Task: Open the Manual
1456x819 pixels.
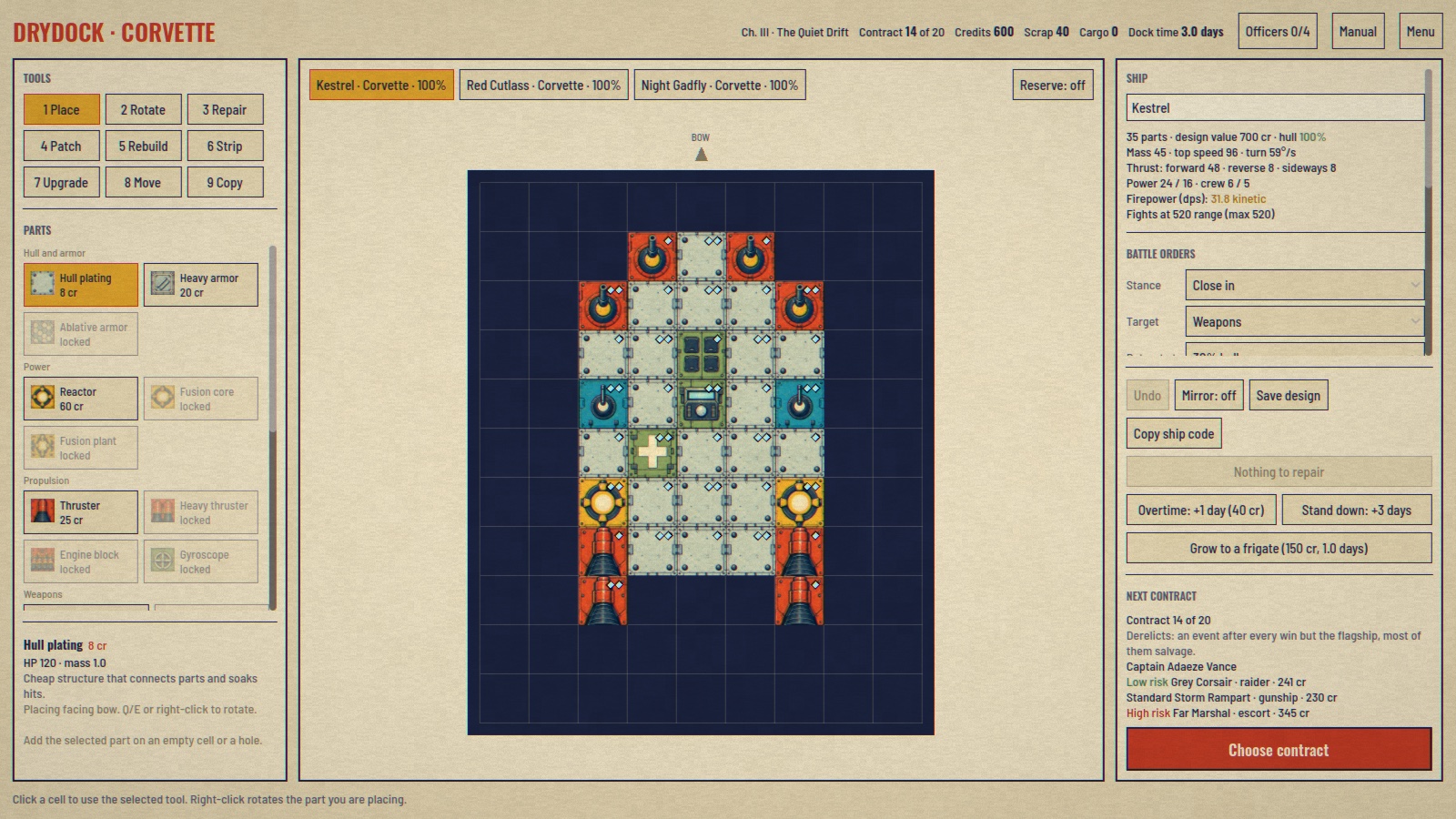Action: 1358,32
